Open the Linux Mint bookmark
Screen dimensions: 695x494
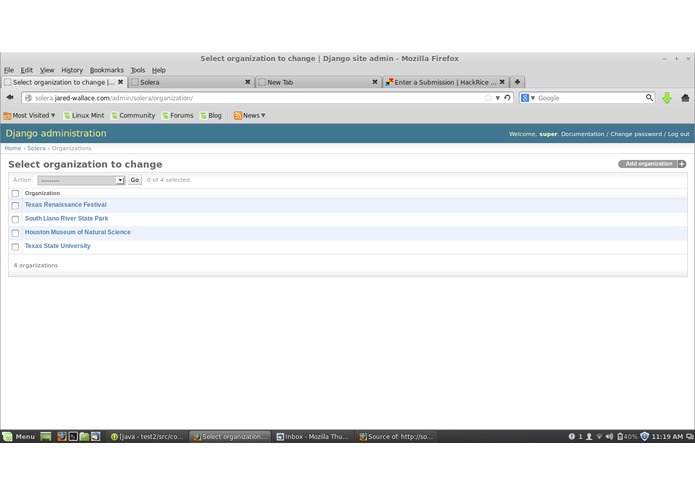click(84, 115)
